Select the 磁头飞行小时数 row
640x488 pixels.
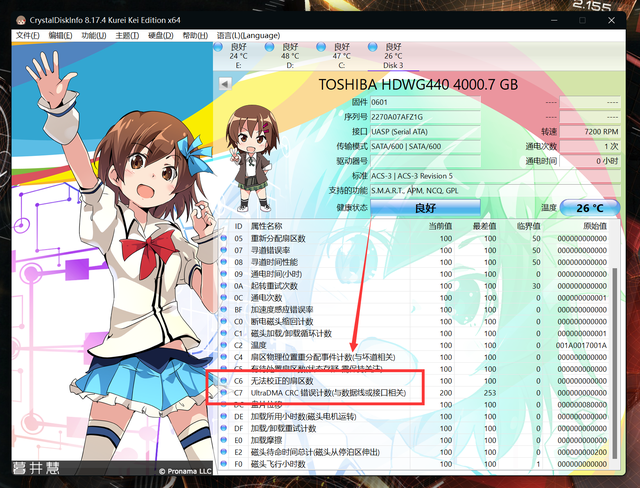pos(414,464)
